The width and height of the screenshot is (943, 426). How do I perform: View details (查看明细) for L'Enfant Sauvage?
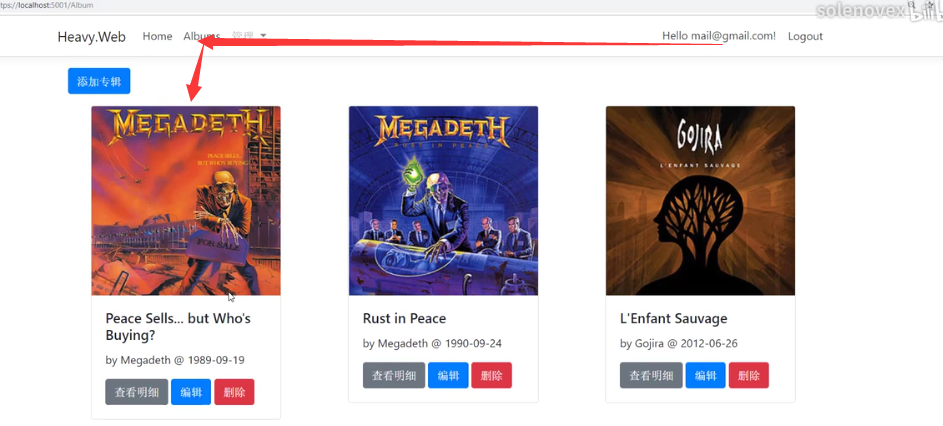click(651, 375)
